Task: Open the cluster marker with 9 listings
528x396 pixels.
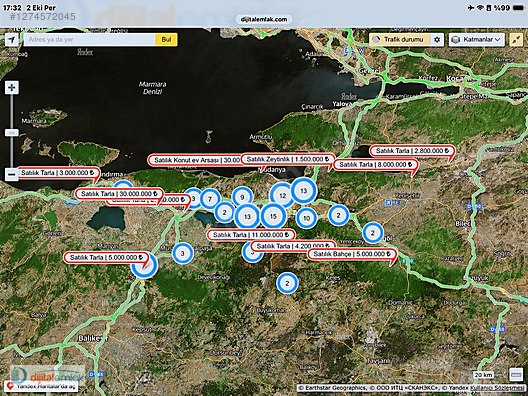Action: (242, 197)
